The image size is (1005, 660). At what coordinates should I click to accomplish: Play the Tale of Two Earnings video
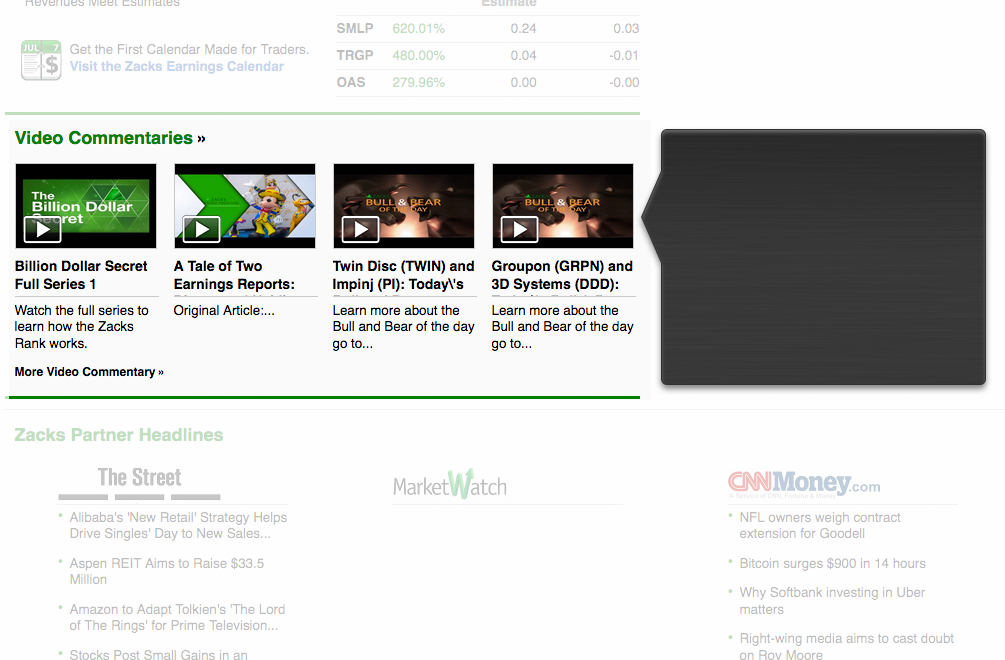(x=244, y=206)
